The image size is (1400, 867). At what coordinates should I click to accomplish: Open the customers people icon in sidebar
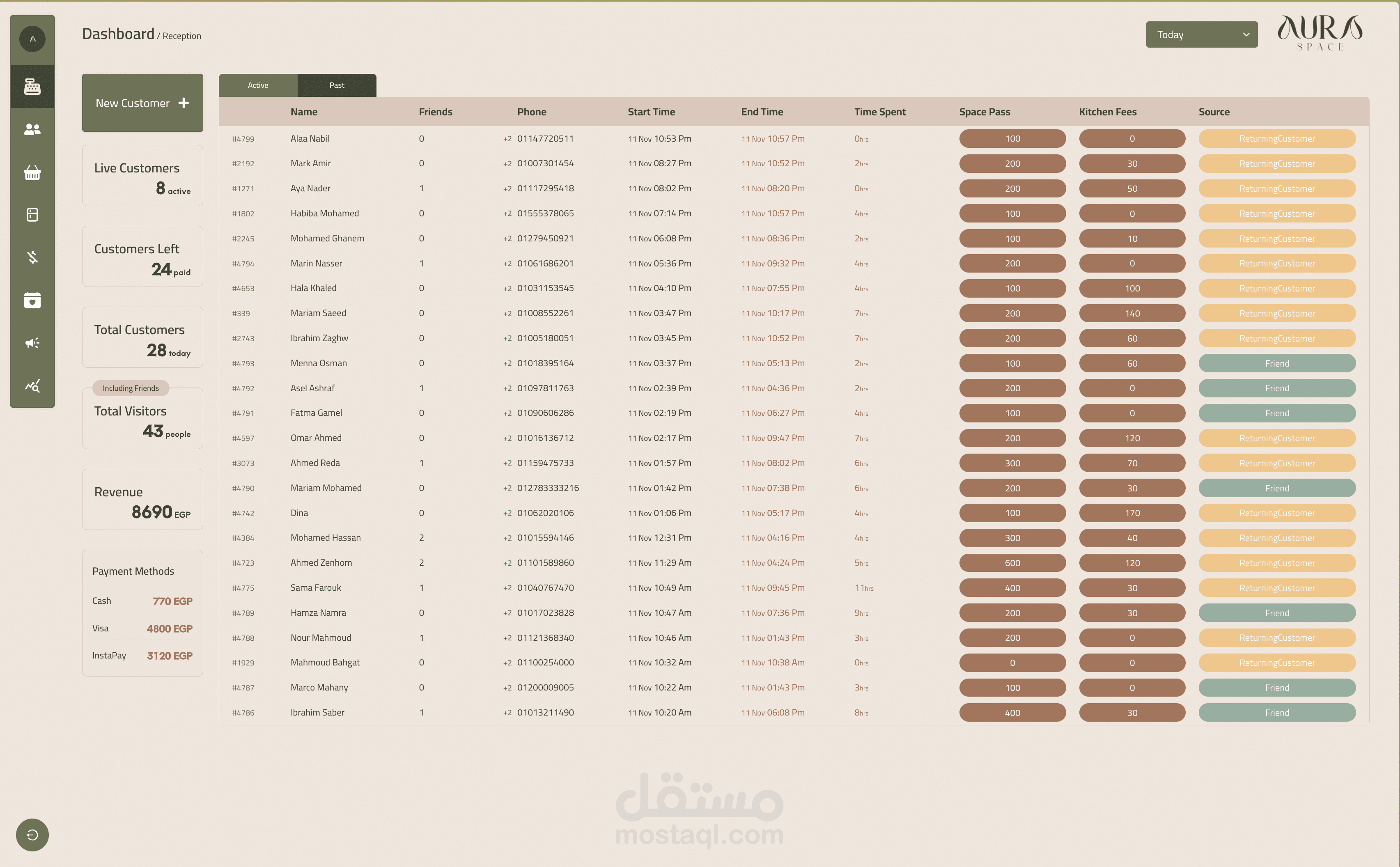[x=32, y=130]
